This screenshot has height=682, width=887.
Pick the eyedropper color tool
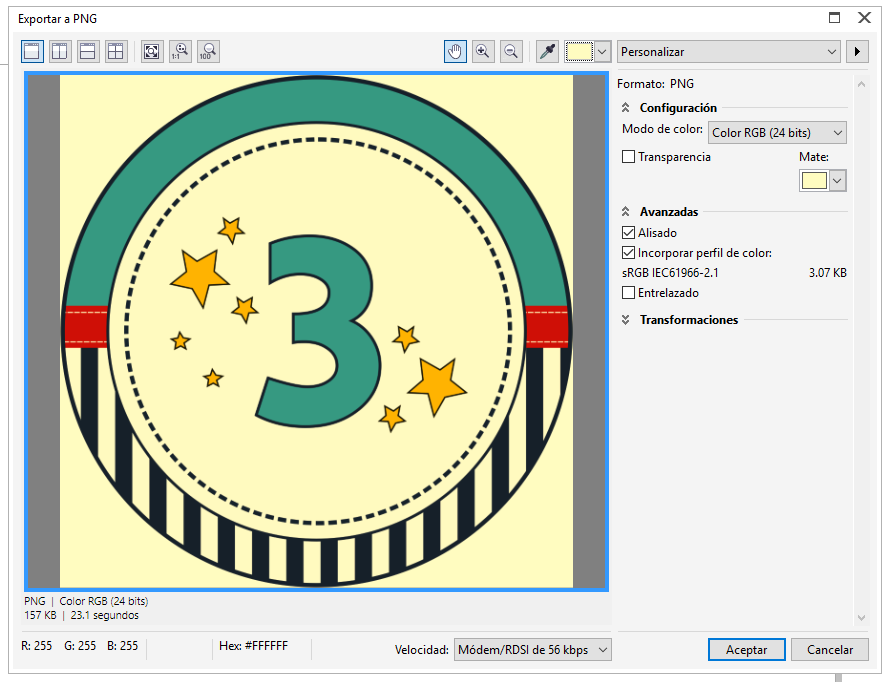point(547,51)
